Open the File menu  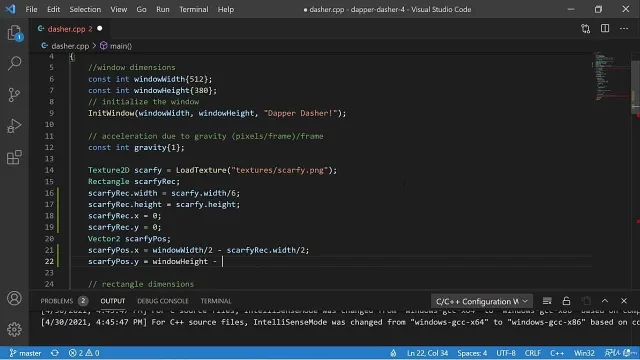[31, 9]
